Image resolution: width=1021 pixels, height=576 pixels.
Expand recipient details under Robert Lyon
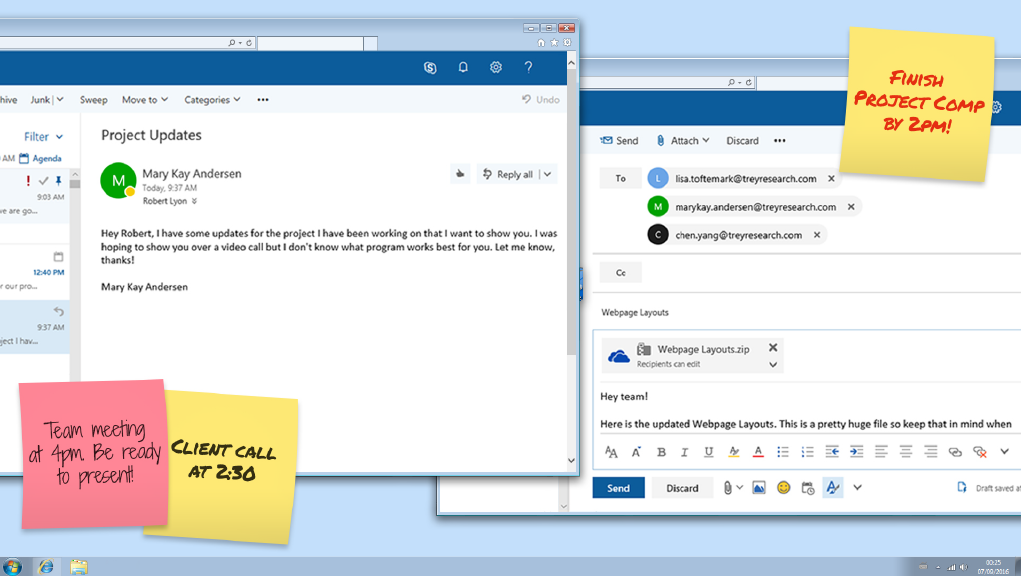pyautogui.click(x=194, y=201)
